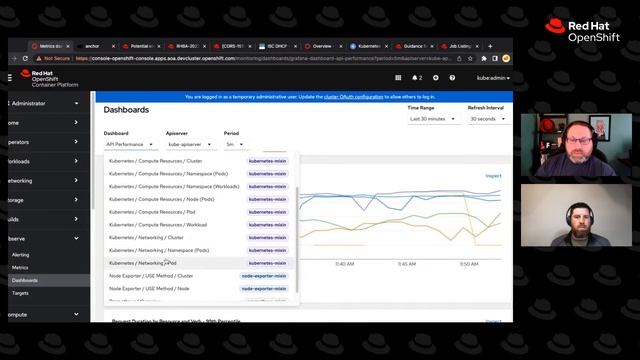The width and height of the screenshot is (640, 360).
Task: Reload the page with browser refresh icon
Action: pos(25,58)
